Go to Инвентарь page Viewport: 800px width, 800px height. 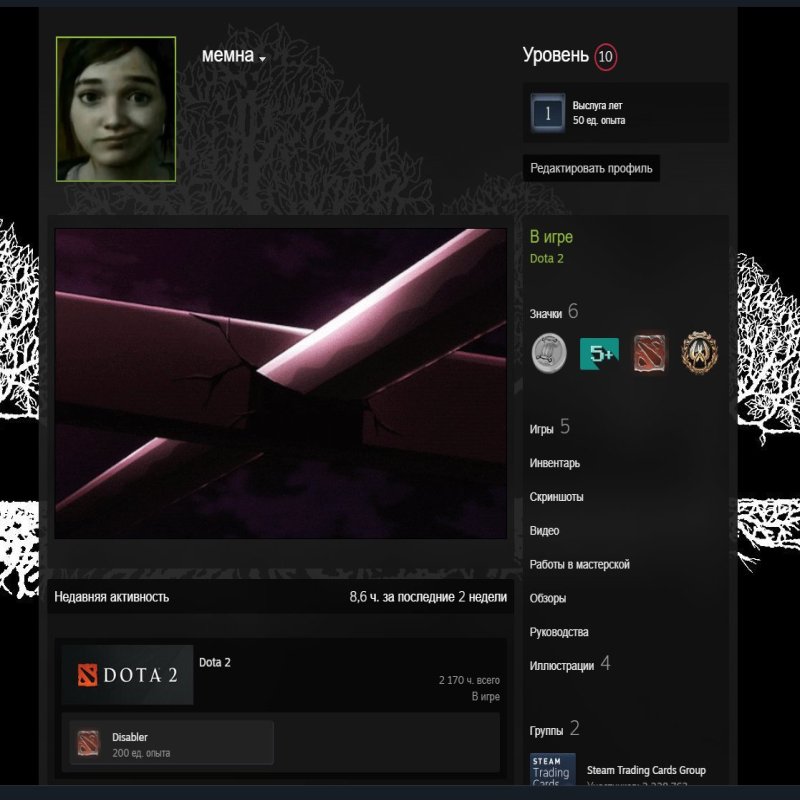point(554,463)
